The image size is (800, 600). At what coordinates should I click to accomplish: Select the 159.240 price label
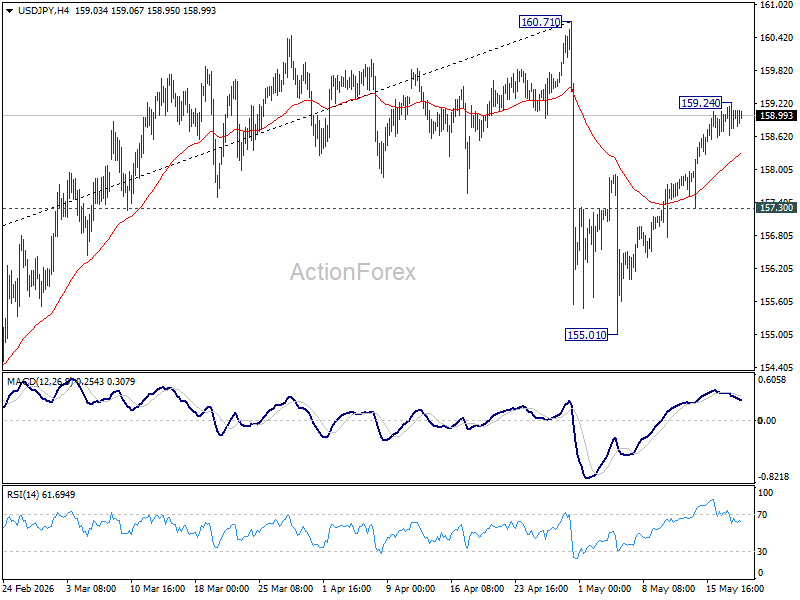[701, 103]
